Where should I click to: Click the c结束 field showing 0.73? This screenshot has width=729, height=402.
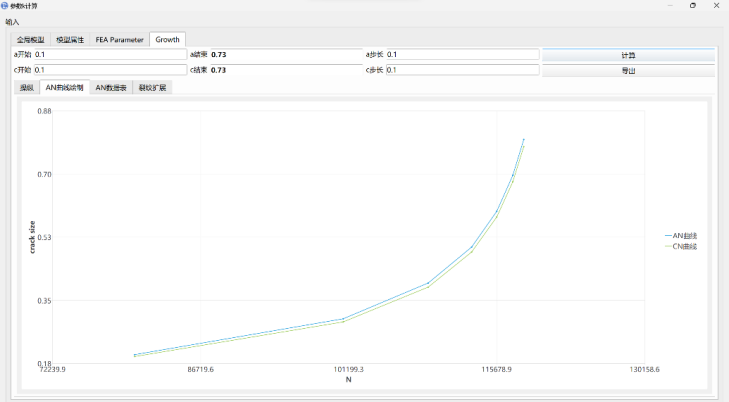pyautogui.click(x=286, y=70)
